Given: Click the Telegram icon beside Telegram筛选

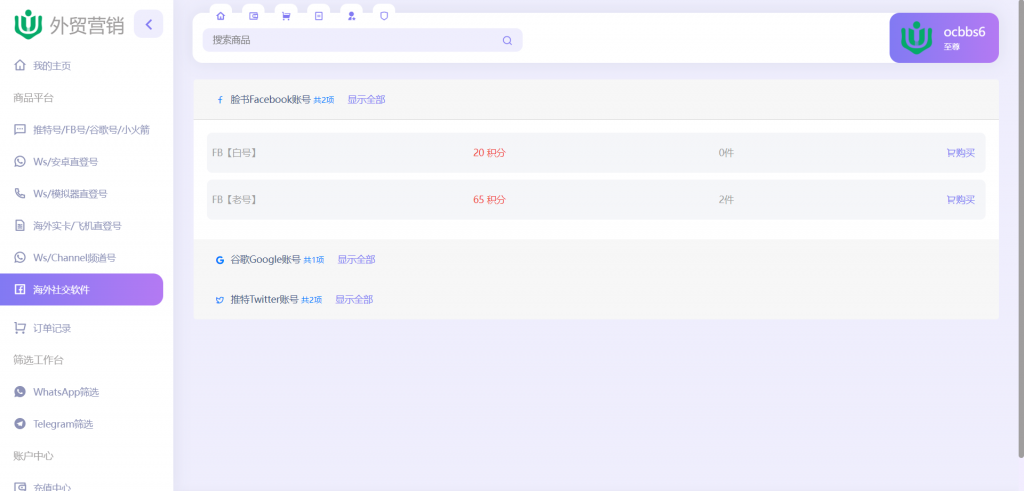Looking at the screenshot, I should click(x=20, y=424).
